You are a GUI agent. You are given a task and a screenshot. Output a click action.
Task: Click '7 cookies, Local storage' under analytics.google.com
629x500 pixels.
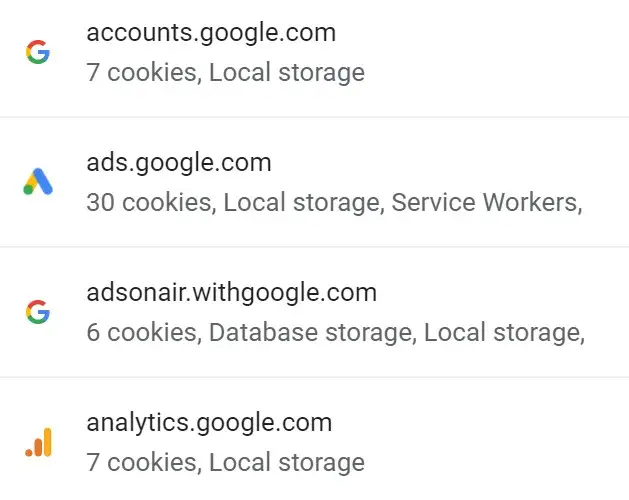click(225, 462)
